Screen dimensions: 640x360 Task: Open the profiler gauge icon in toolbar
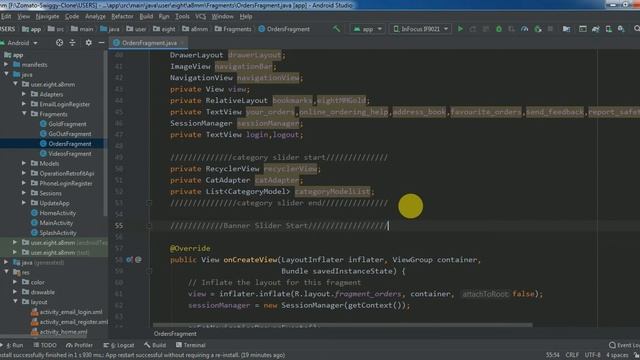click(x=525, y=29)
